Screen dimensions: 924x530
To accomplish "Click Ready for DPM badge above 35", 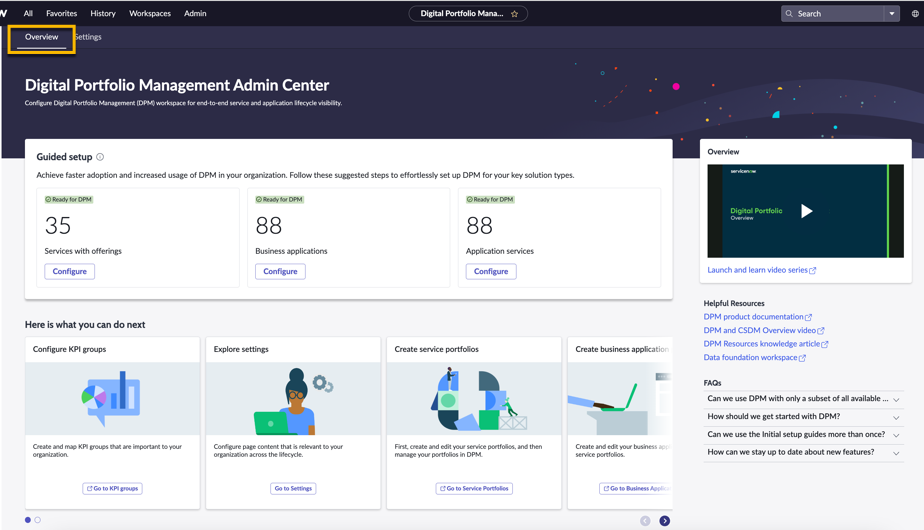I will [69, 199].
